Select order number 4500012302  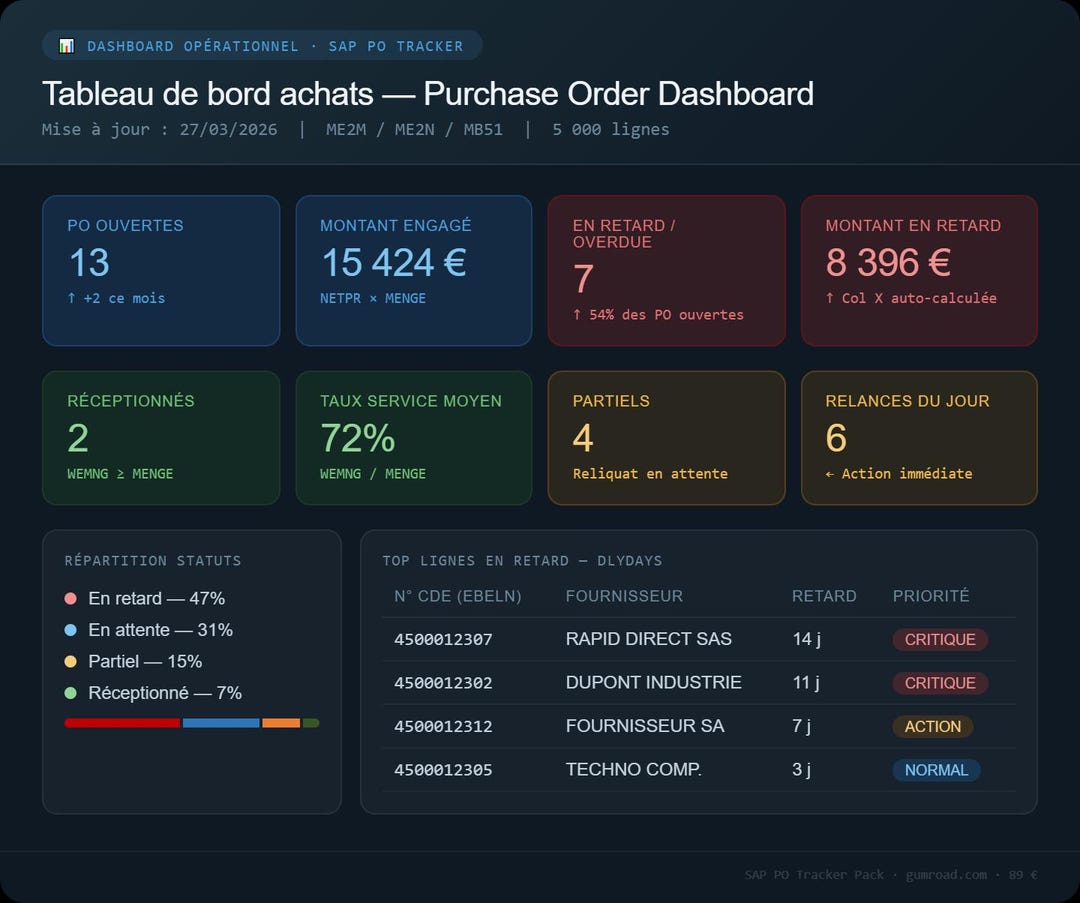(x=443, y=683)
